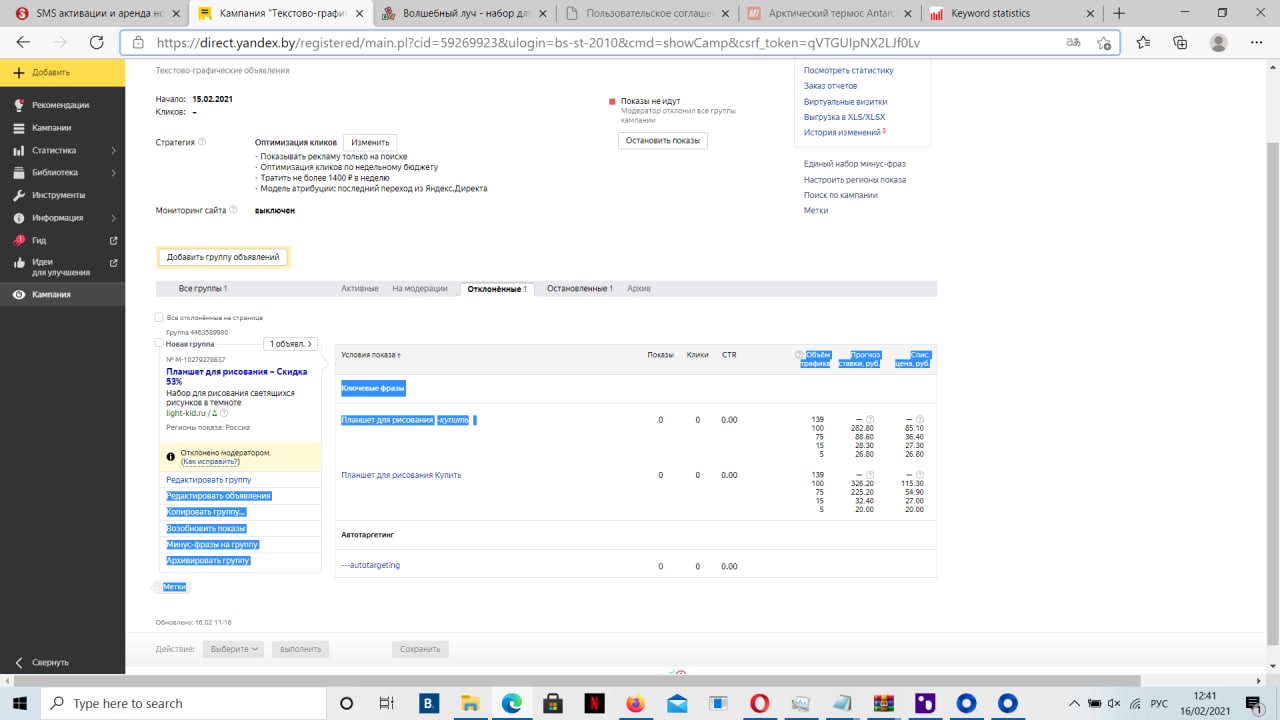1280x720 pixels.
Task: Sort by Условия показа column header
Action: (371, 355)
